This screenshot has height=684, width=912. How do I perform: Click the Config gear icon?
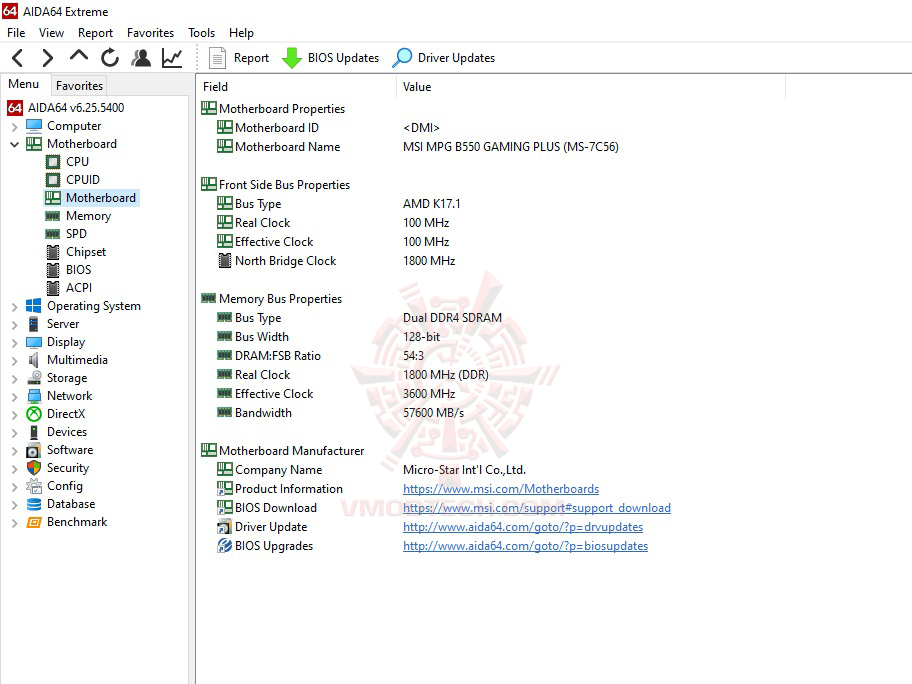coord(34,486)
